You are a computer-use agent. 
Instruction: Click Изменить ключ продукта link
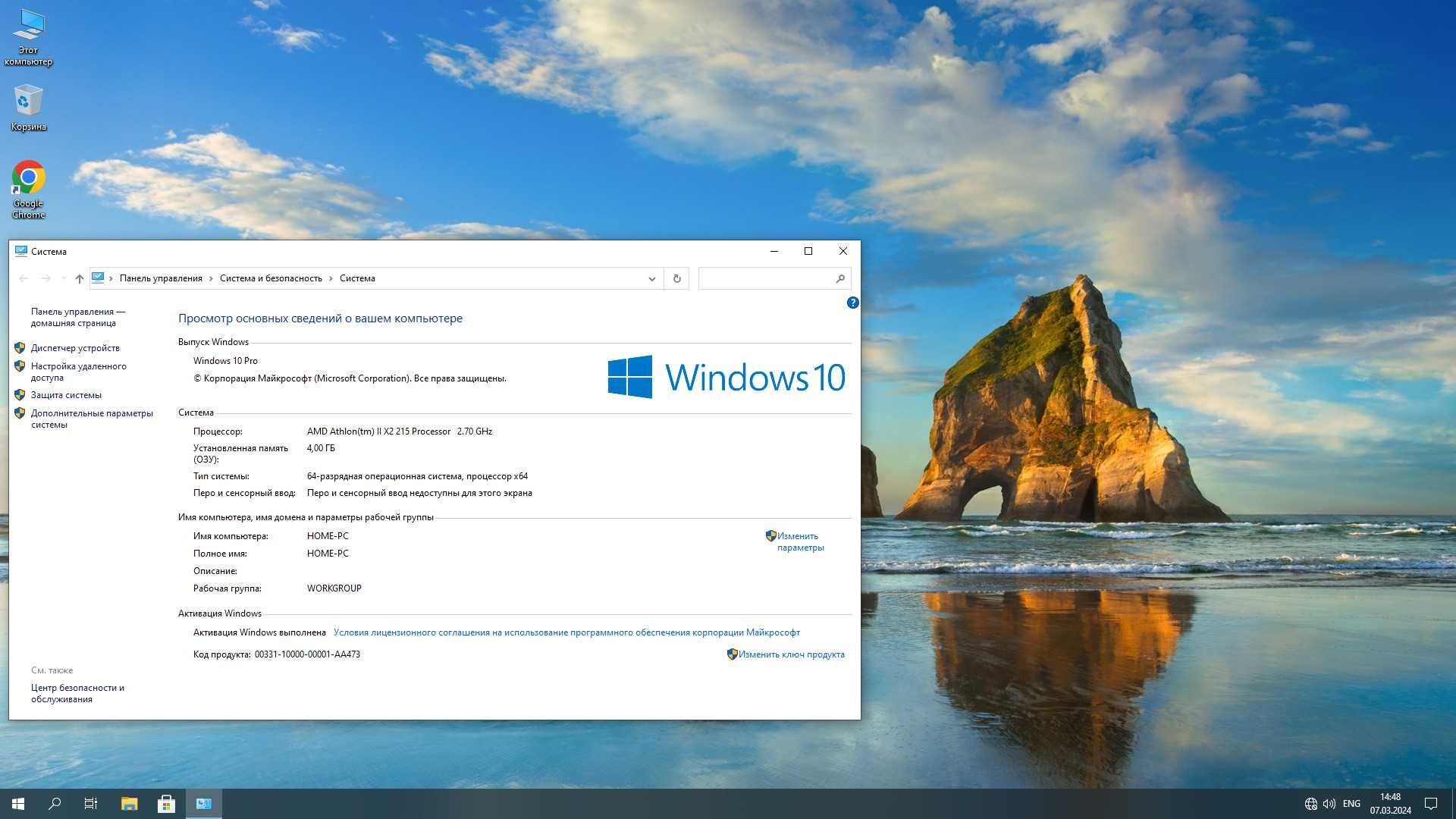[x=791, y=654]
